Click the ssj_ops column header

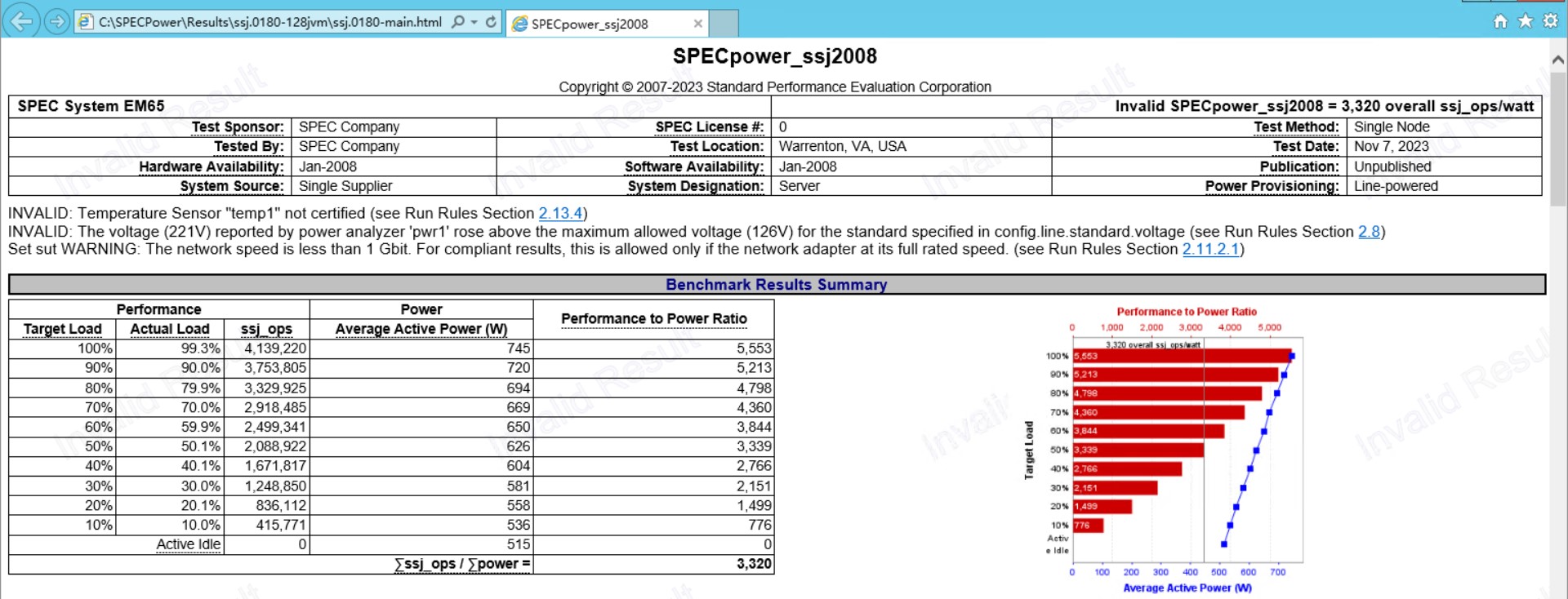tap(266, 329)
